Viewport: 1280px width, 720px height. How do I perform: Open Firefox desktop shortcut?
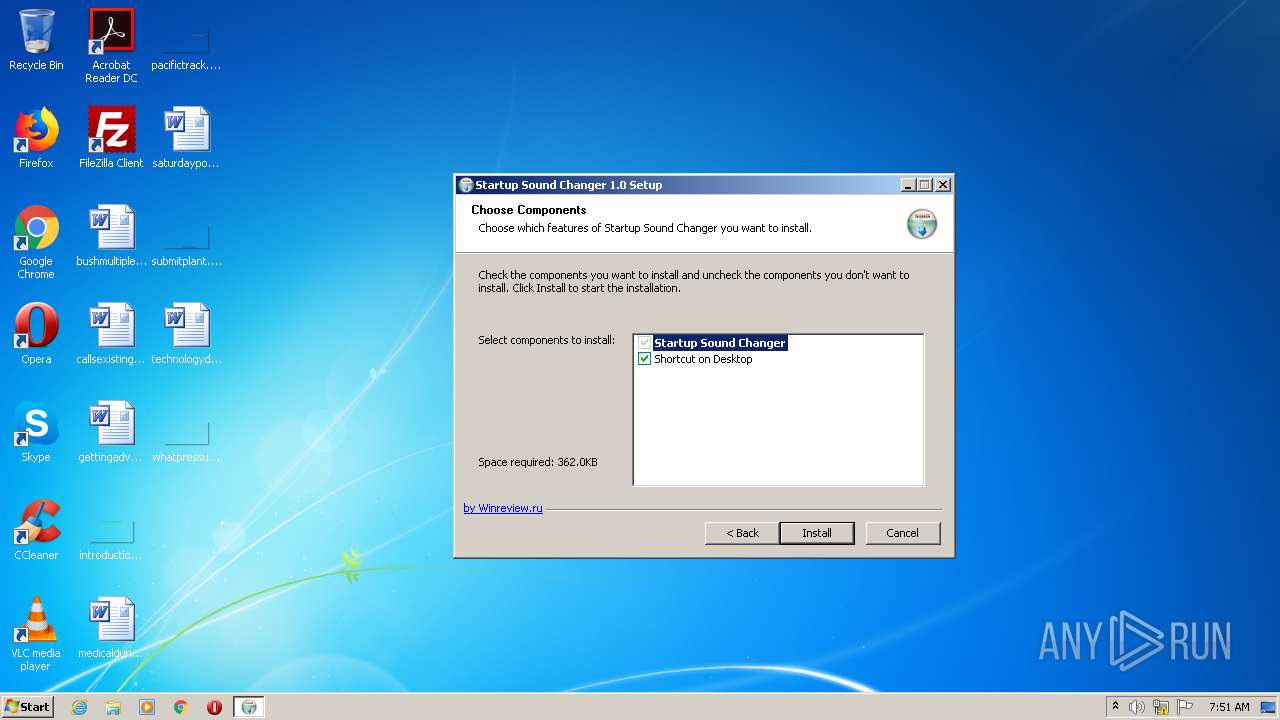tap(36, 138)
